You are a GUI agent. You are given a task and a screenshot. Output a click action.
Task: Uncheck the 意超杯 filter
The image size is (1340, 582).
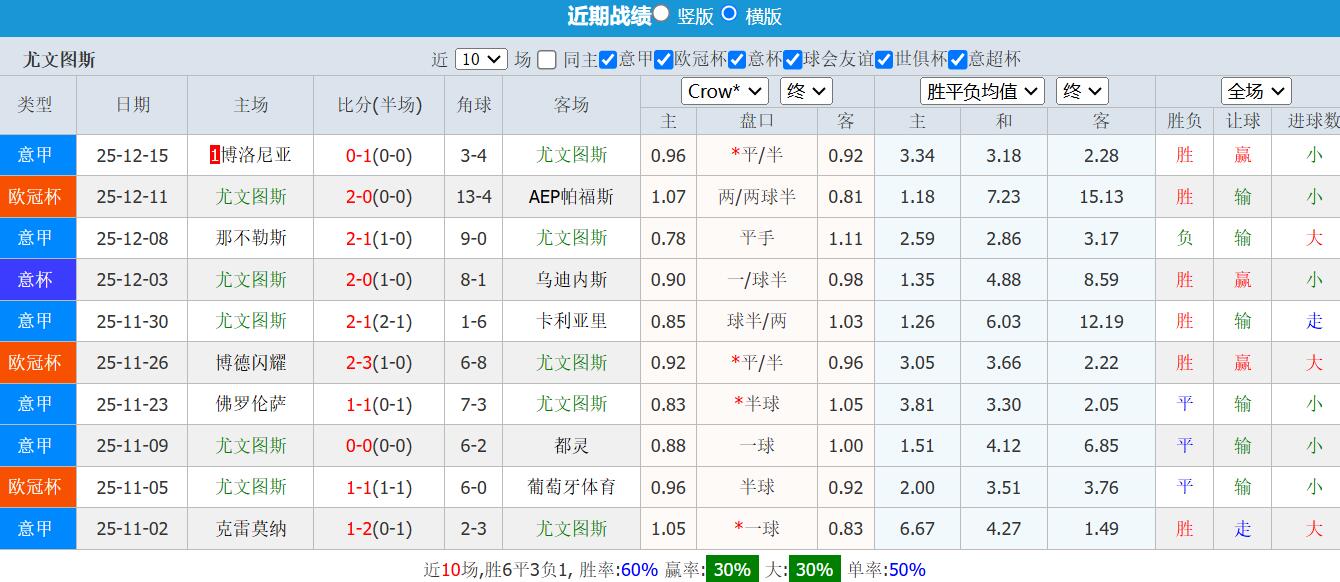pos(957,60)
